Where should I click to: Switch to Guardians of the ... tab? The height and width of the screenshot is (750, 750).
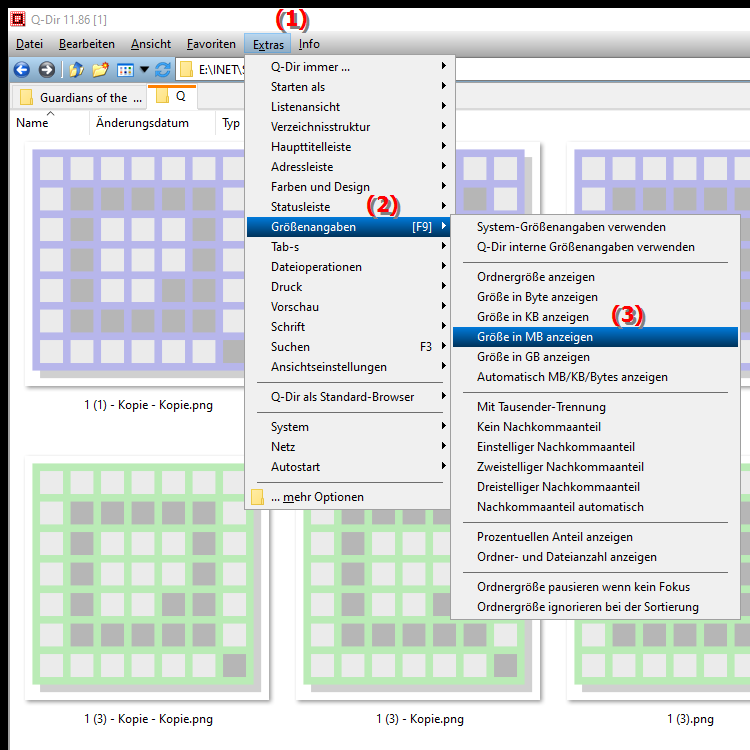79,98
